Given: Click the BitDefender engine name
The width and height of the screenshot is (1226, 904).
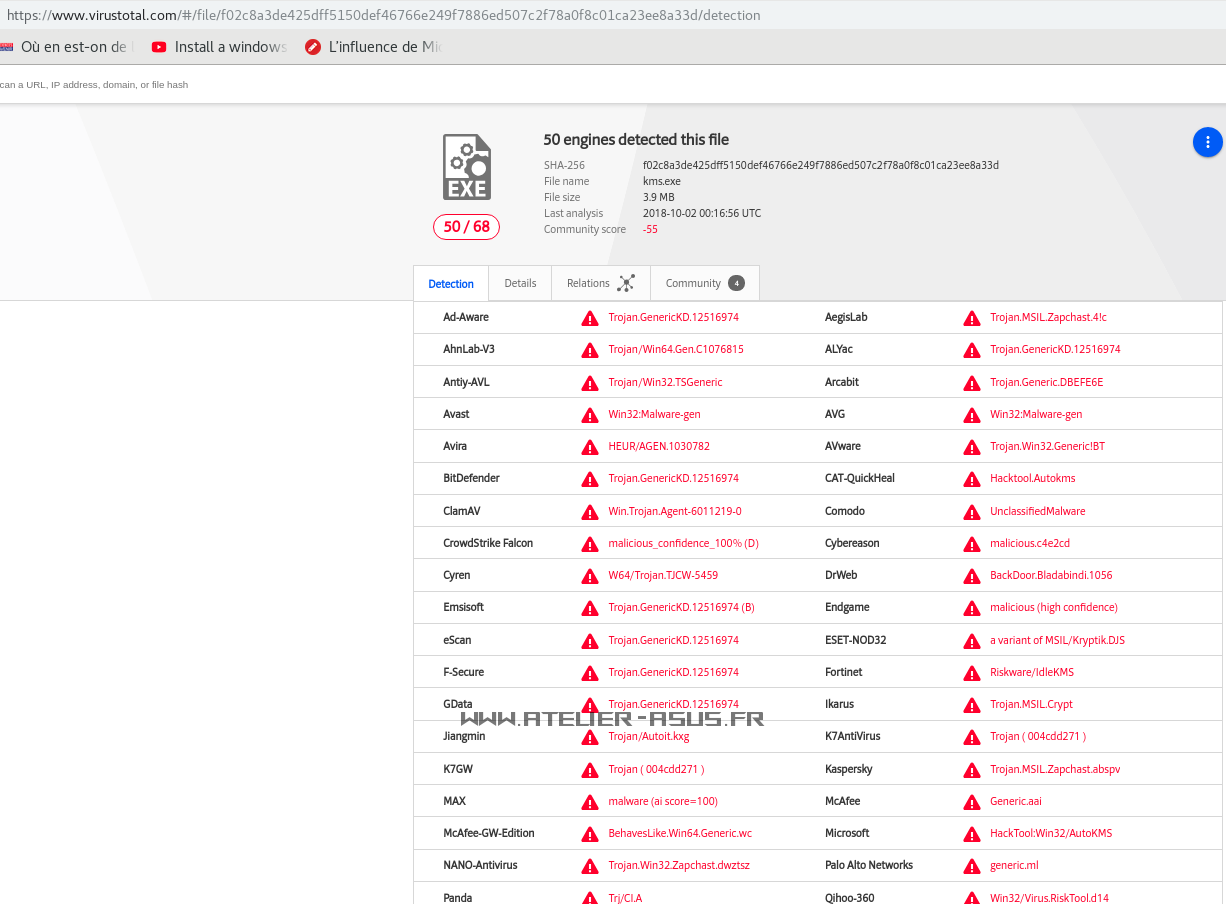Looking at the screenshot, I should (471, 478).
